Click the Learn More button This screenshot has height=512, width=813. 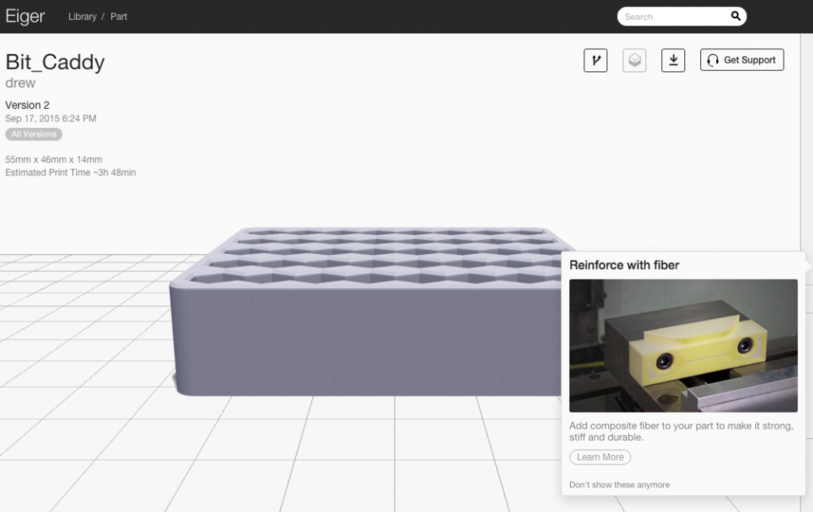point(600,457)
